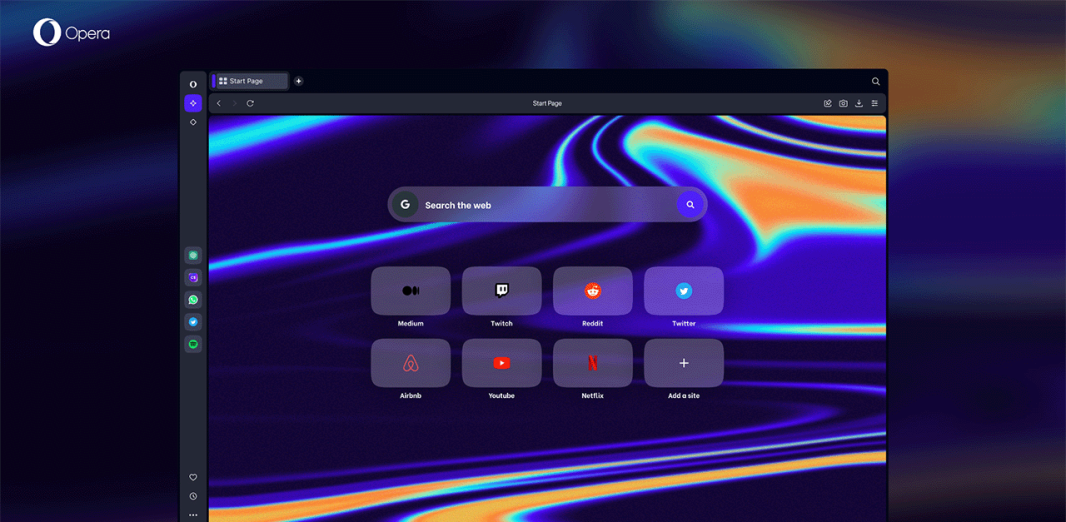Open the Reddit speed dial tile
1066x522 pixels.
593,291
